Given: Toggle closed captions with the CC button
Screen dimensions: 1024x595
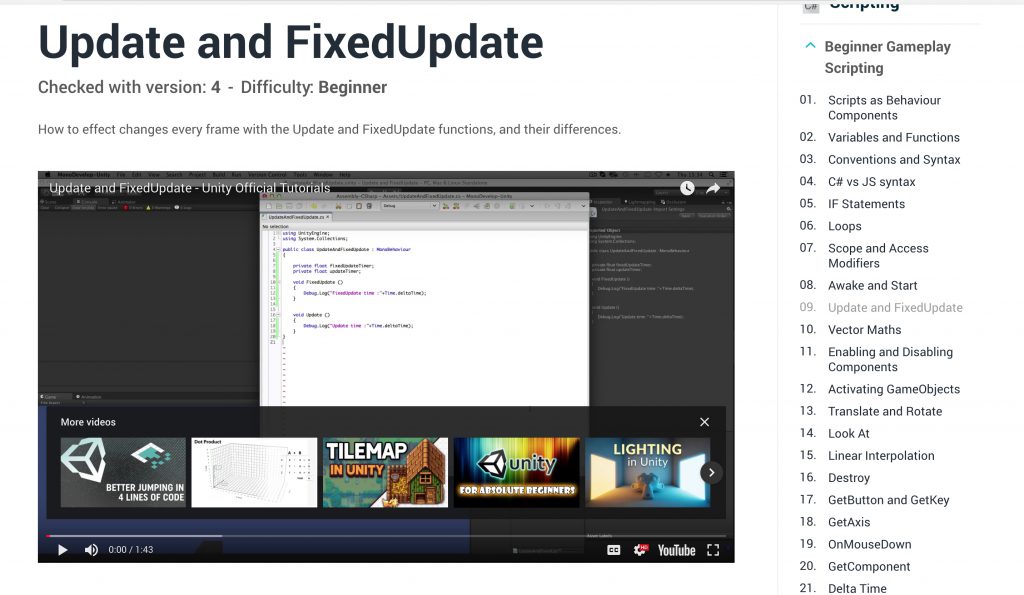Looking at the screenshot, I should [x=614, y=550].
